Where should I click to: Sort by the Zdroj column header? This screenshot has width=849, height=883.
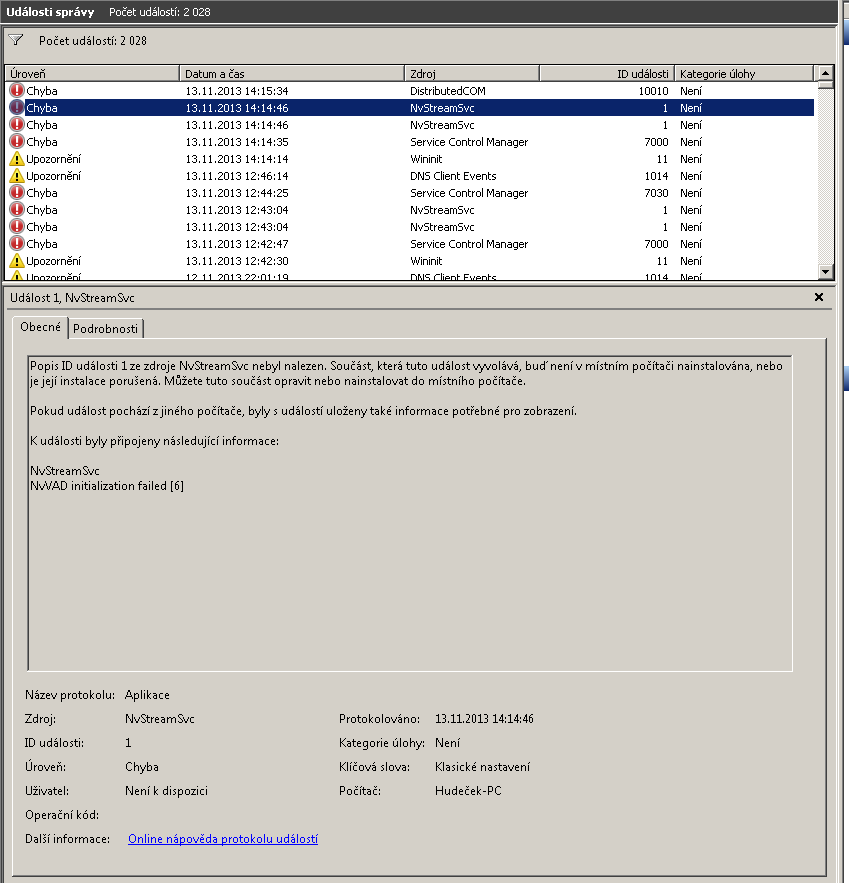pos(472,74)
